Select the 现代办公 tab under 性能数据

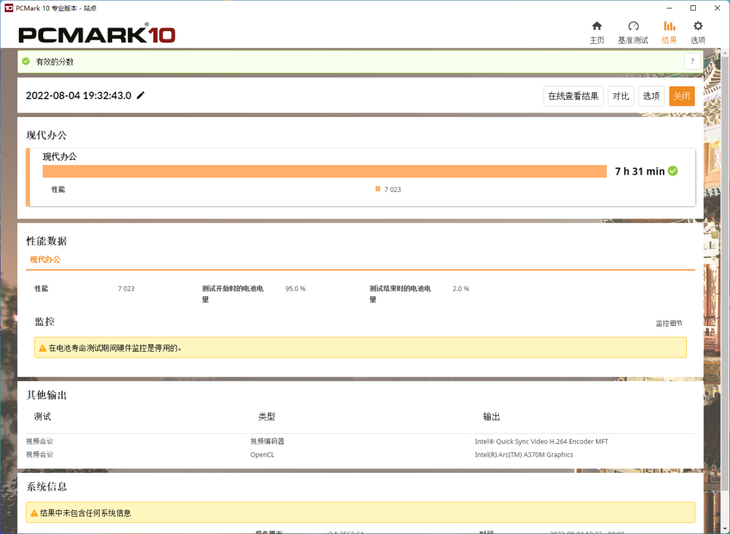point(45,259)
